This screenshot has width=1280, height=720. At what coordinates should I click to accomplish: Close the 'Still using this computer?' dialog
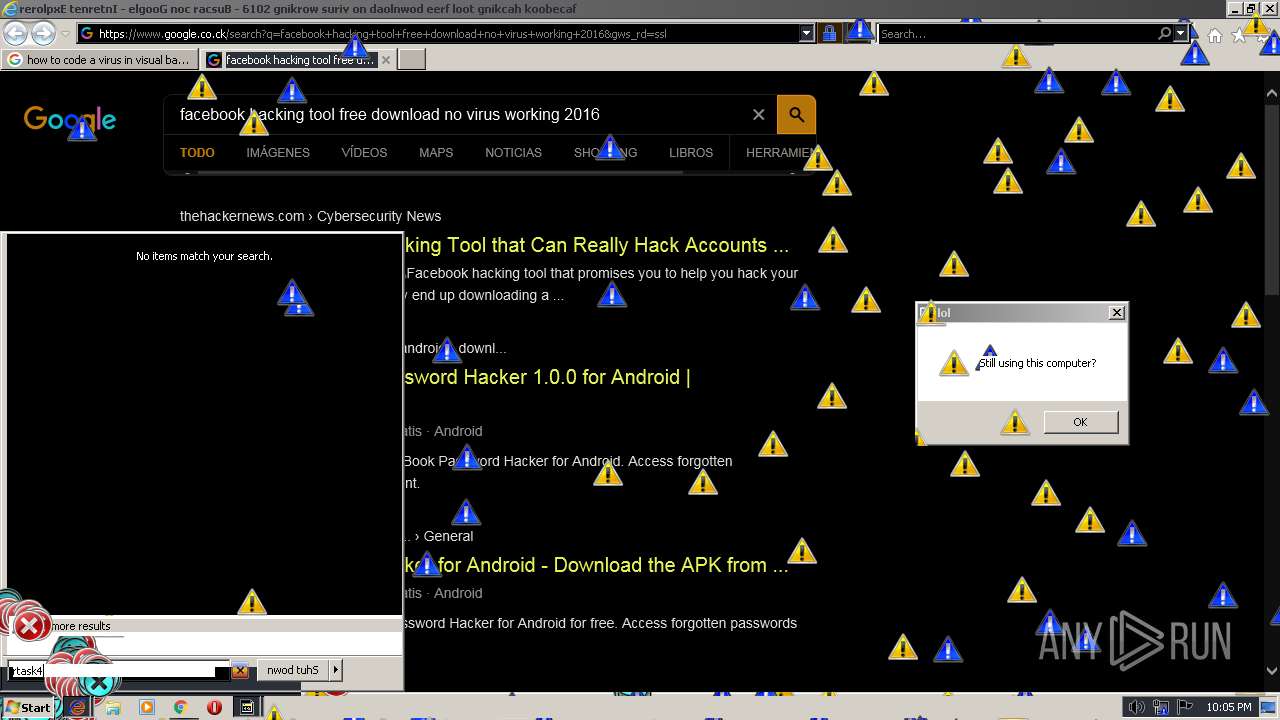tap(1117, 313)
